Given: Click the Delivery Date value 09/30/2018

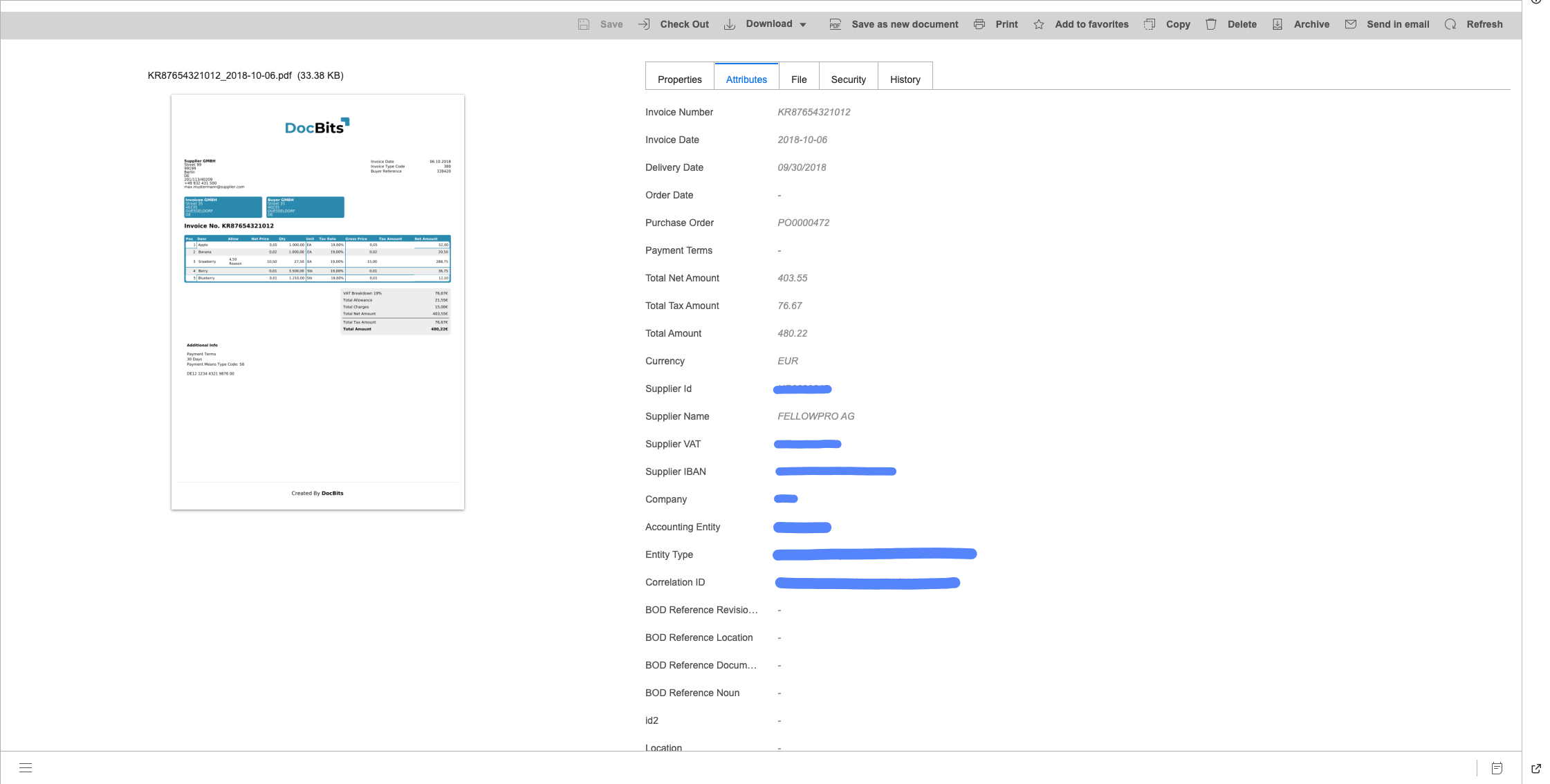Looking at the screenshot, I should (x=802, y=167).
